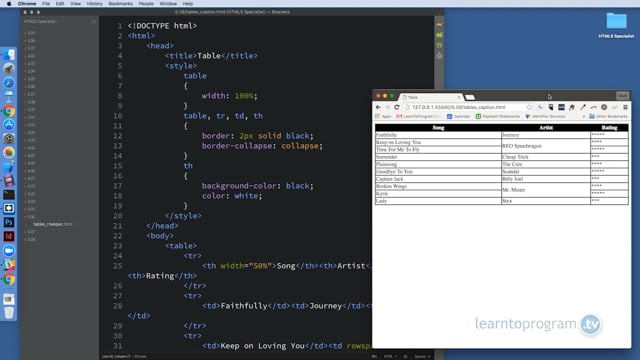Open Brackets Extension Manager icon
This screenshot has width=640, height=360.
439,35
